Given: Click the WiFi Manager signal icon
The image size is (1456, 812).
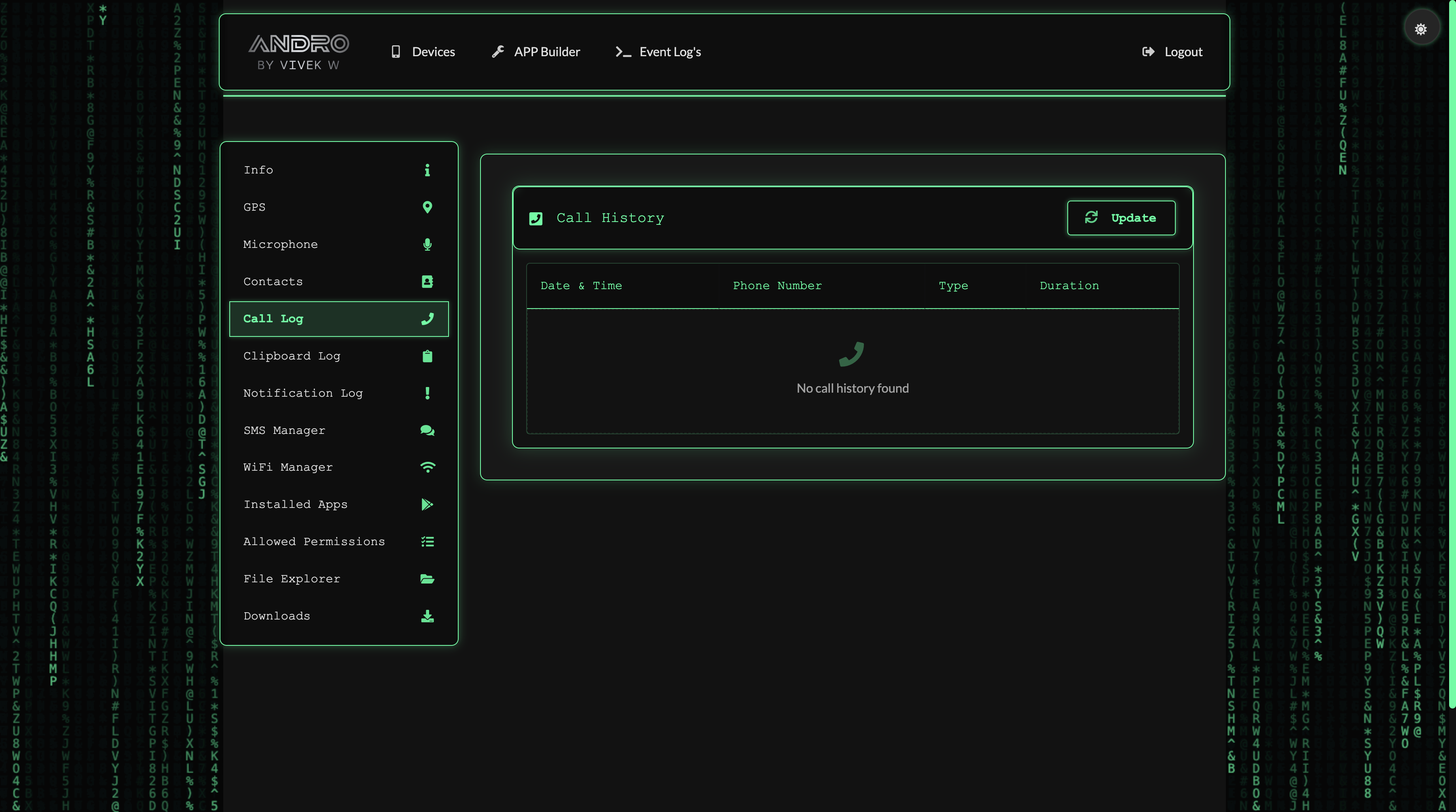Looking at the screenshot, I should click(427, 467).
